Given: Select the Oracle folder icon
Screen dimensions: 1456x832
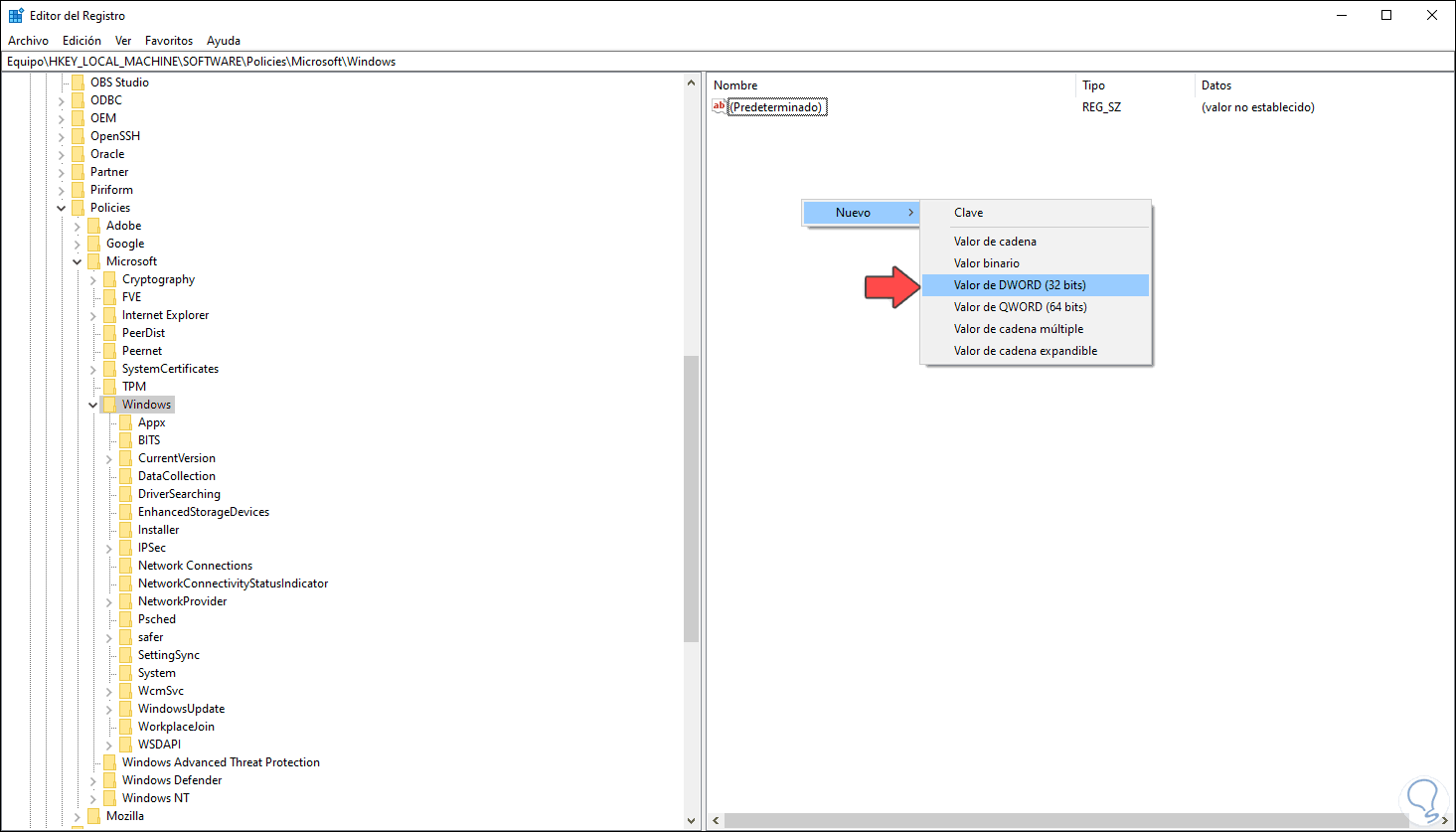Looking at the screenshot, I should (x=79, y=154).
